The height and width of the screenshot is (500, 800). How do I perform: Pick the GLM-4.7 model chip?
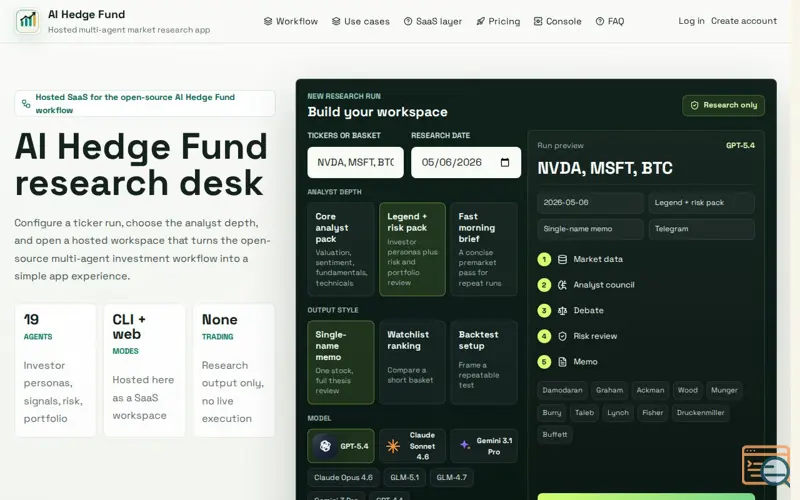point(452,478)
